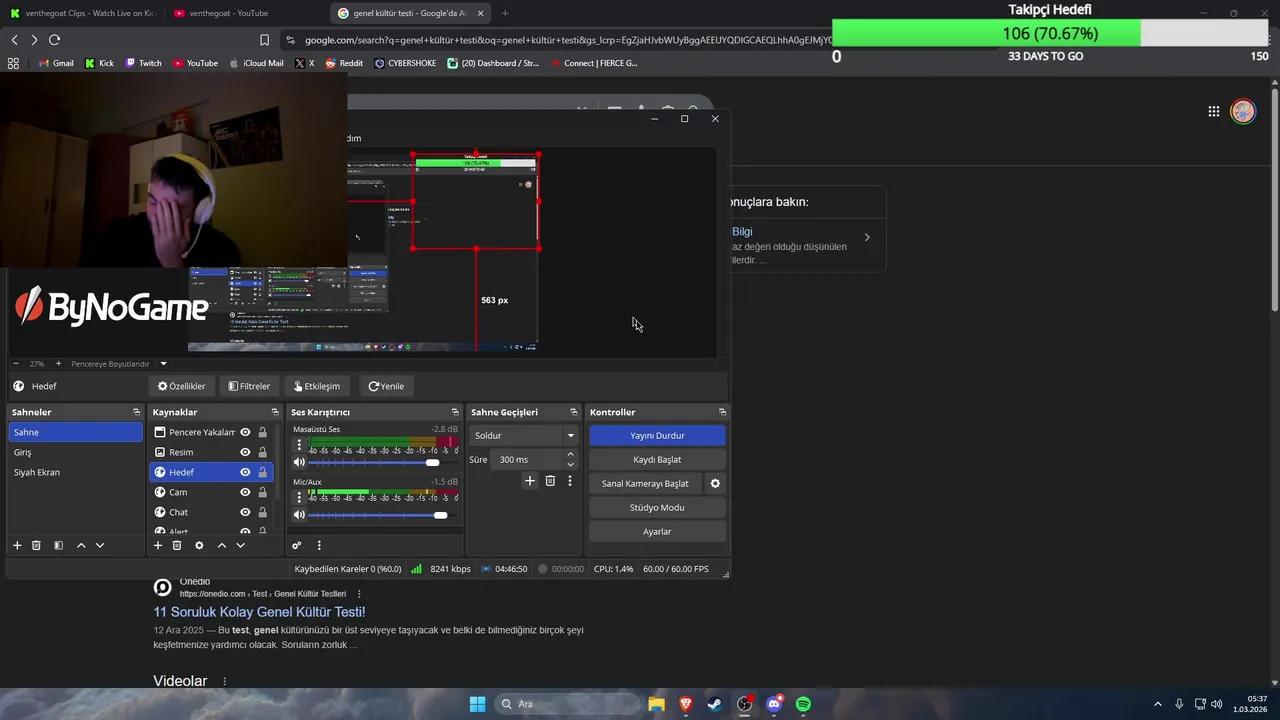1280x720 pixels.
Task: Undock the Sahneler panel with its float icon
Action: 136,412
